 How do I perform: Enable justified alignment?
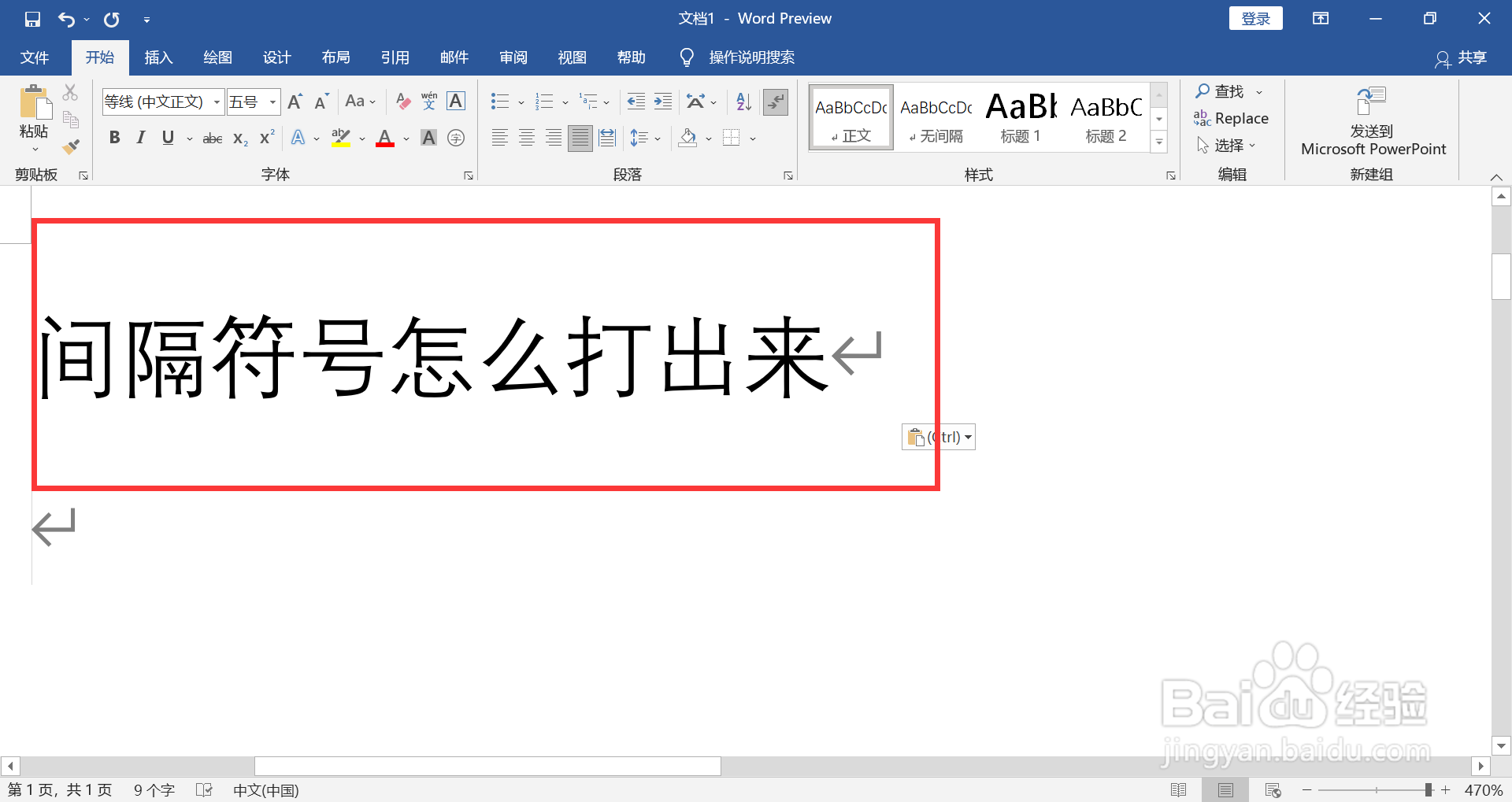(580, 138)
